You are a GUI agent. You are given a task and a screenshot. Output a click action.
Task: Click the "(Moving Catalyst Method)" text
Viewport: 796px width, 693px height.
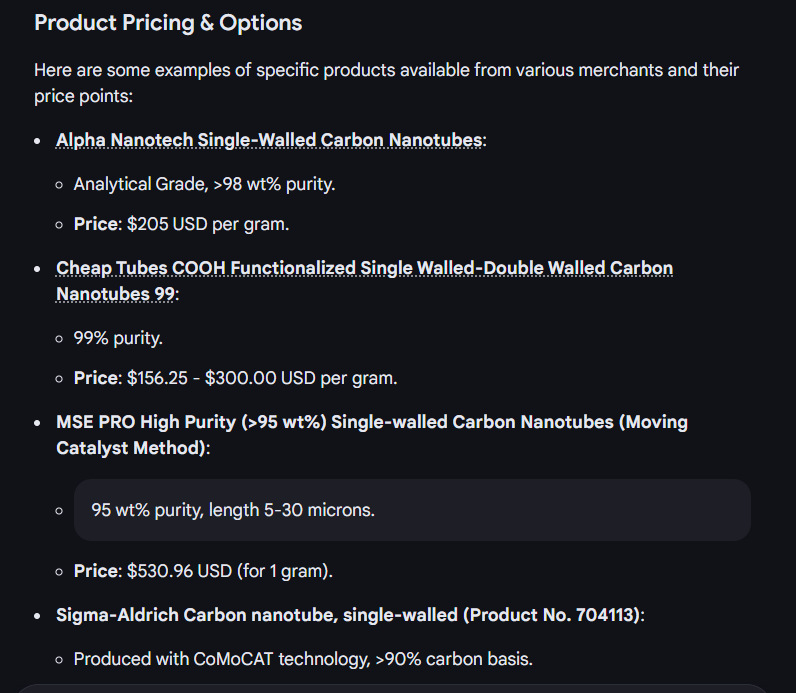[x=132, y=448]
